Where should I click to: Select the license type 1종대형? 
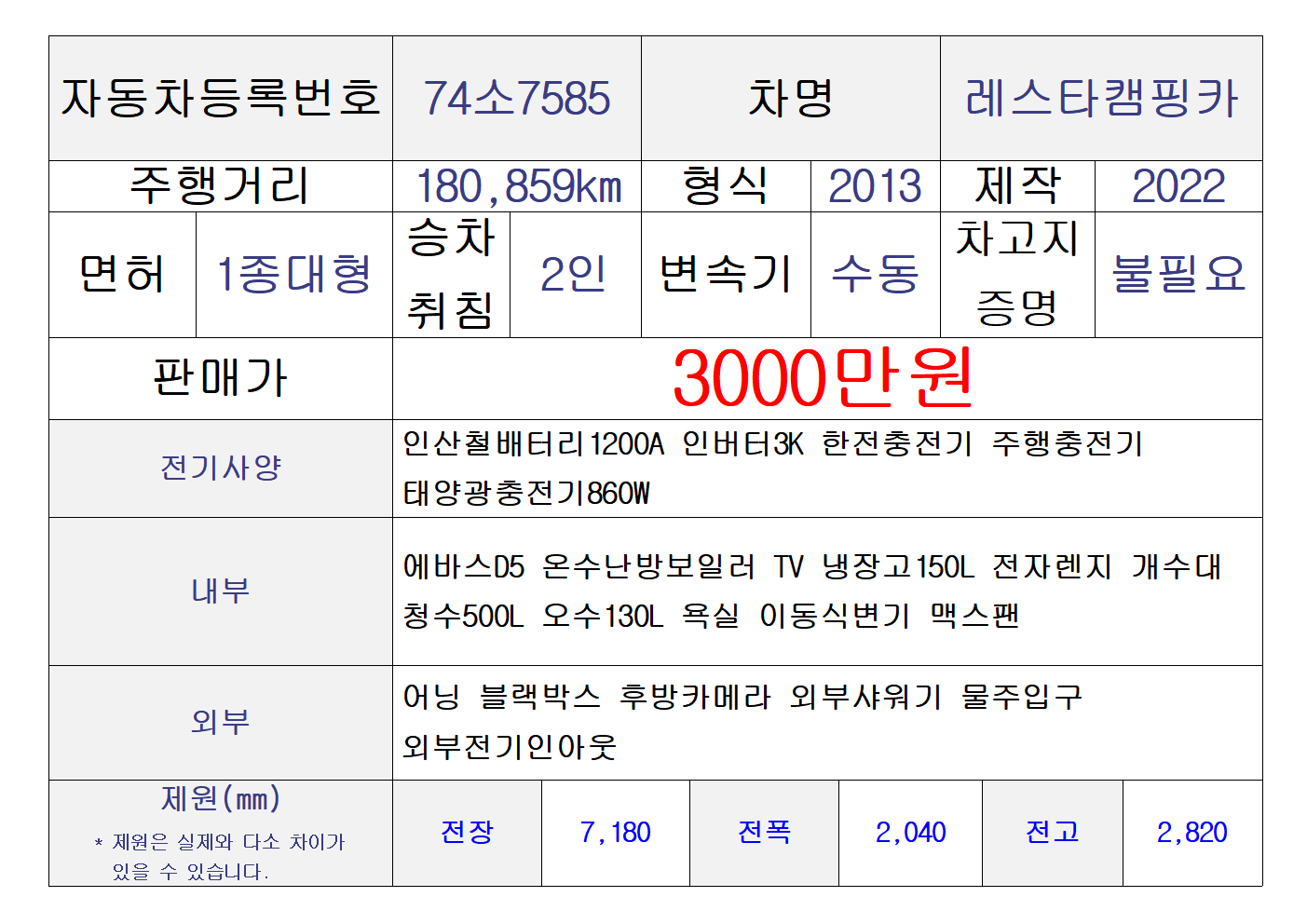coord(293,275)
